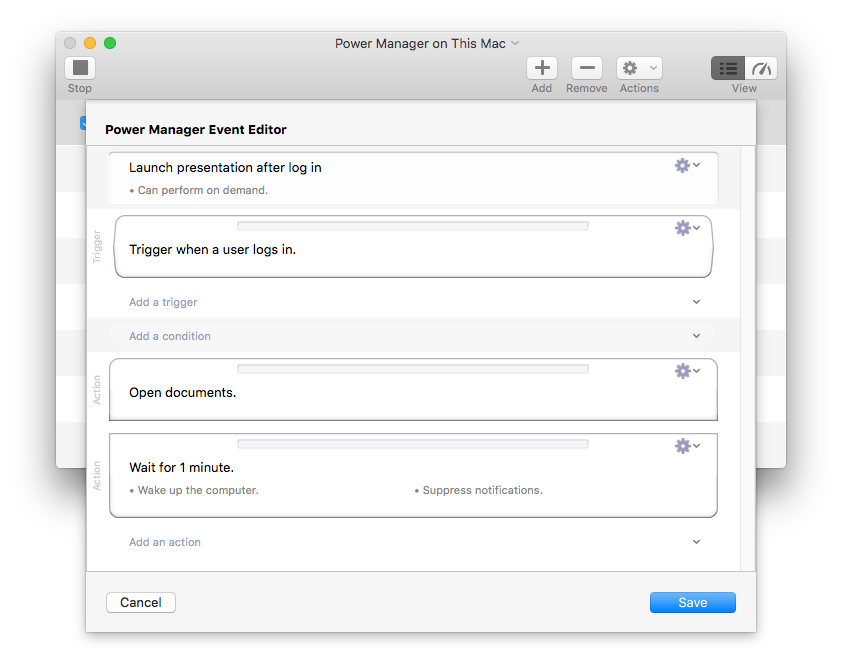This screenshot has width=842, height=653.
Task: Click the Open documents action text
Action: pyautogui.click(x=183, y=393)
